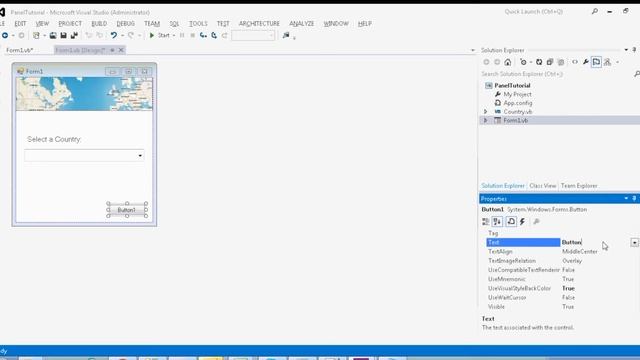Select the PanelTutorial project node
Viewport: 640px width, 360px height.
point(512,86)
